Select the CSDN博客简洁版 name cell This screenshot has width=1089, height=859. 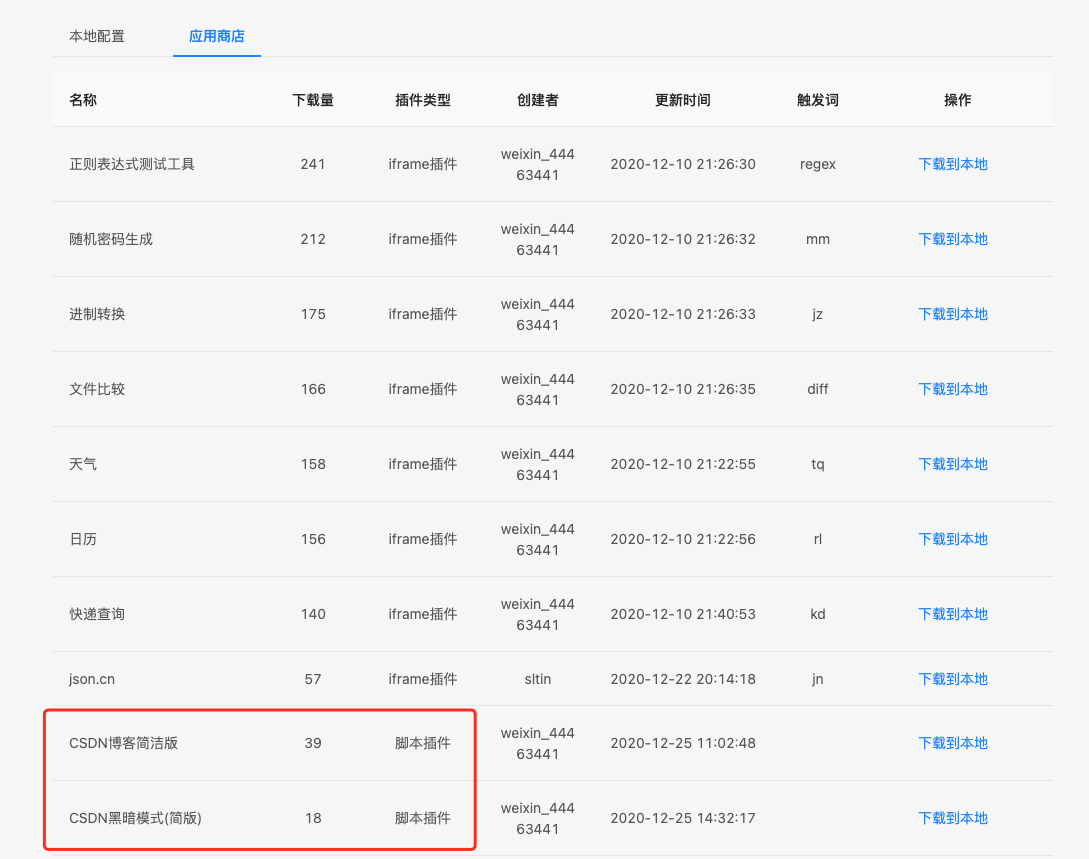124,743
